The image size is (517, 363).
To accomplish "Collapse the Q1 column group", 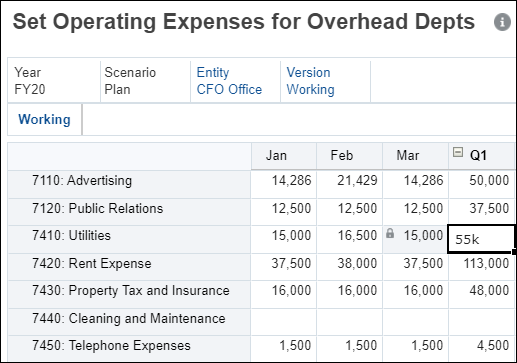I will pos(458,152).
